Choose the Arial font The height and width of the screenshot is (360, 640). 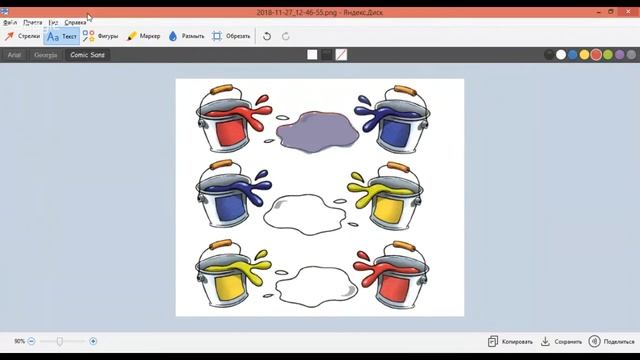(14, 55)
